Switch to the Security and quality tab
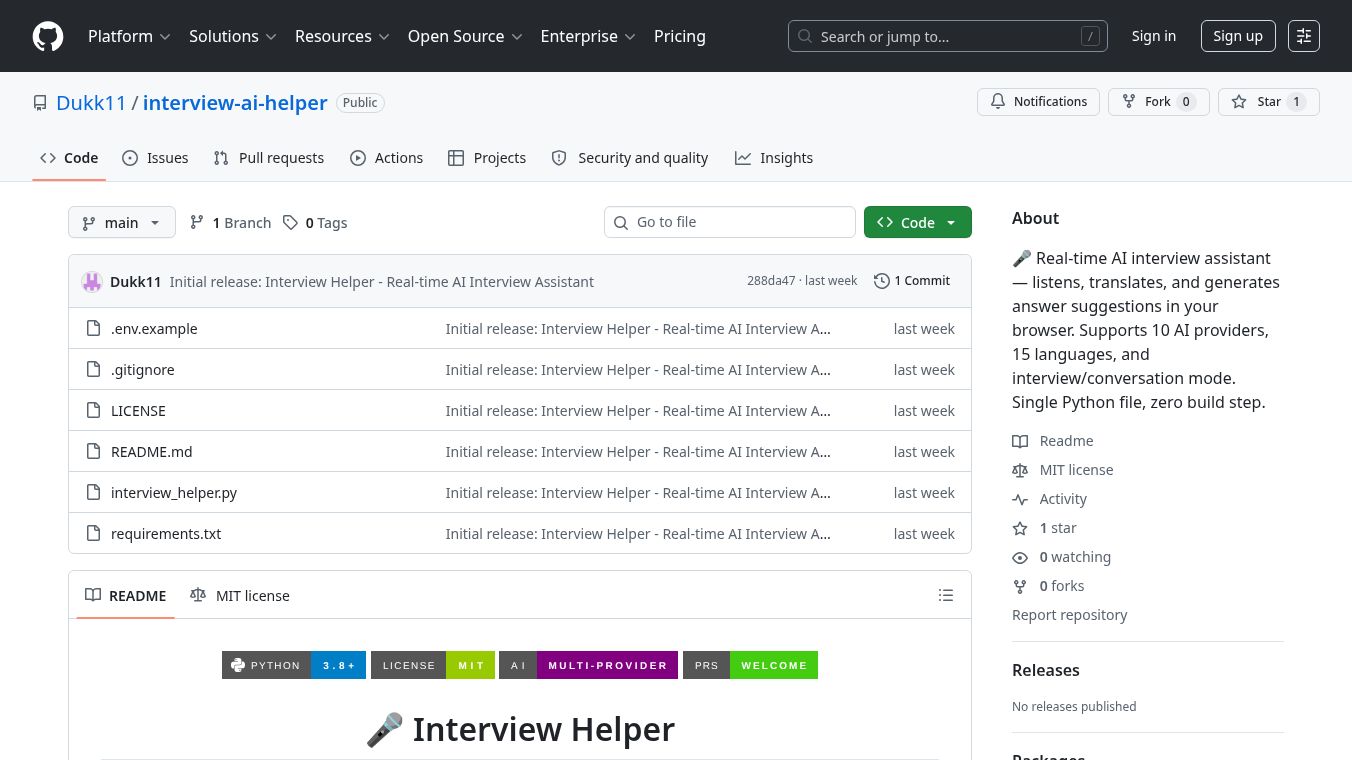 coord(630,158)
